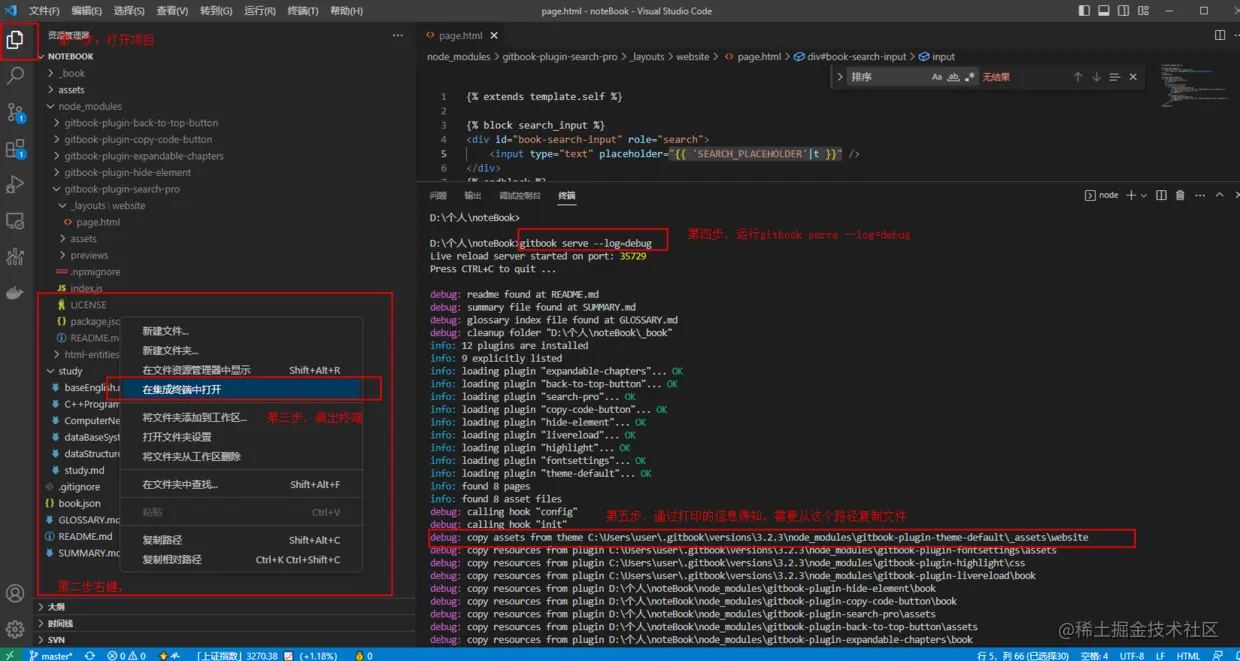Toggle replace mode chevron in find widget
Screen dimensions: 1240x661
click(x=839, y=77)
